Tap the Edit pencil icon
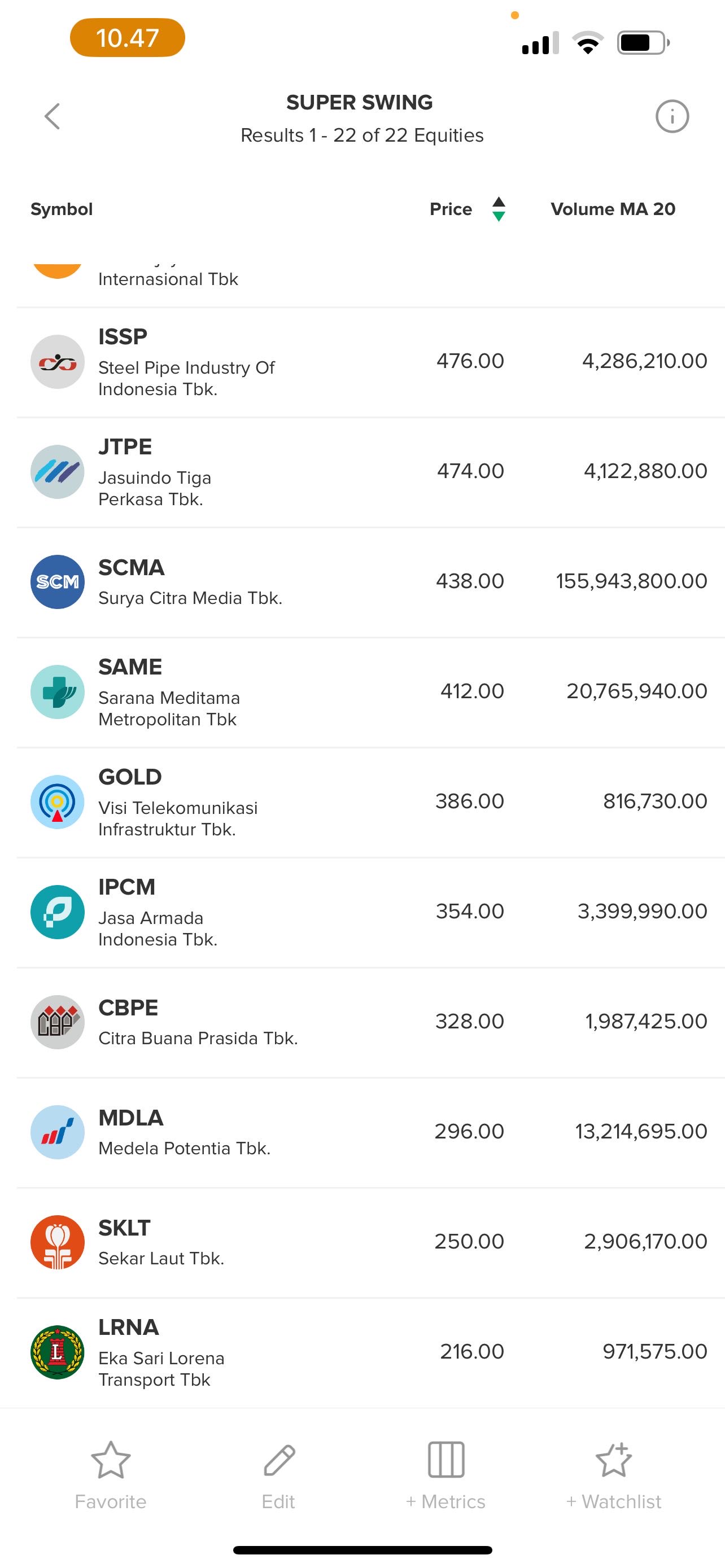The image size is (725, 1568). pyautogui.click(x=279, y=1460)
